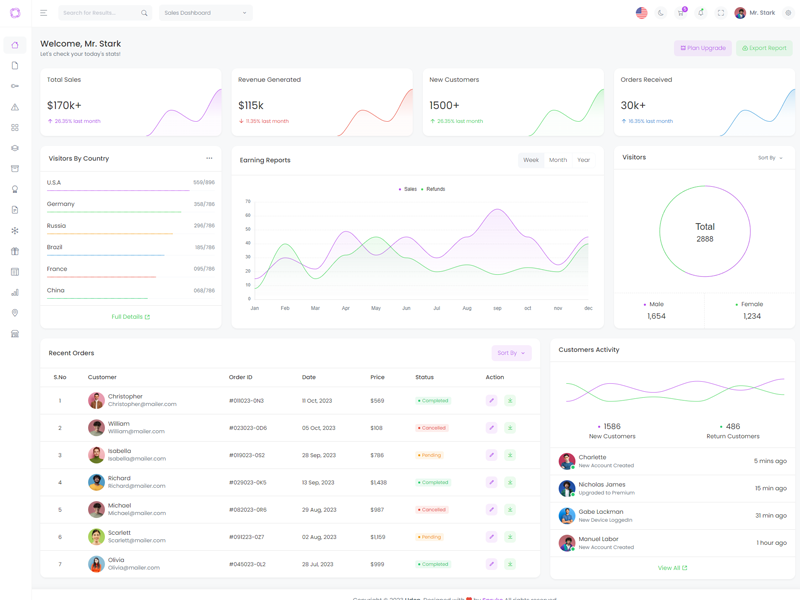This screenshot has width=800, height=600.
Task: Open the shopping cart icon in header
Action: [681, 13]
